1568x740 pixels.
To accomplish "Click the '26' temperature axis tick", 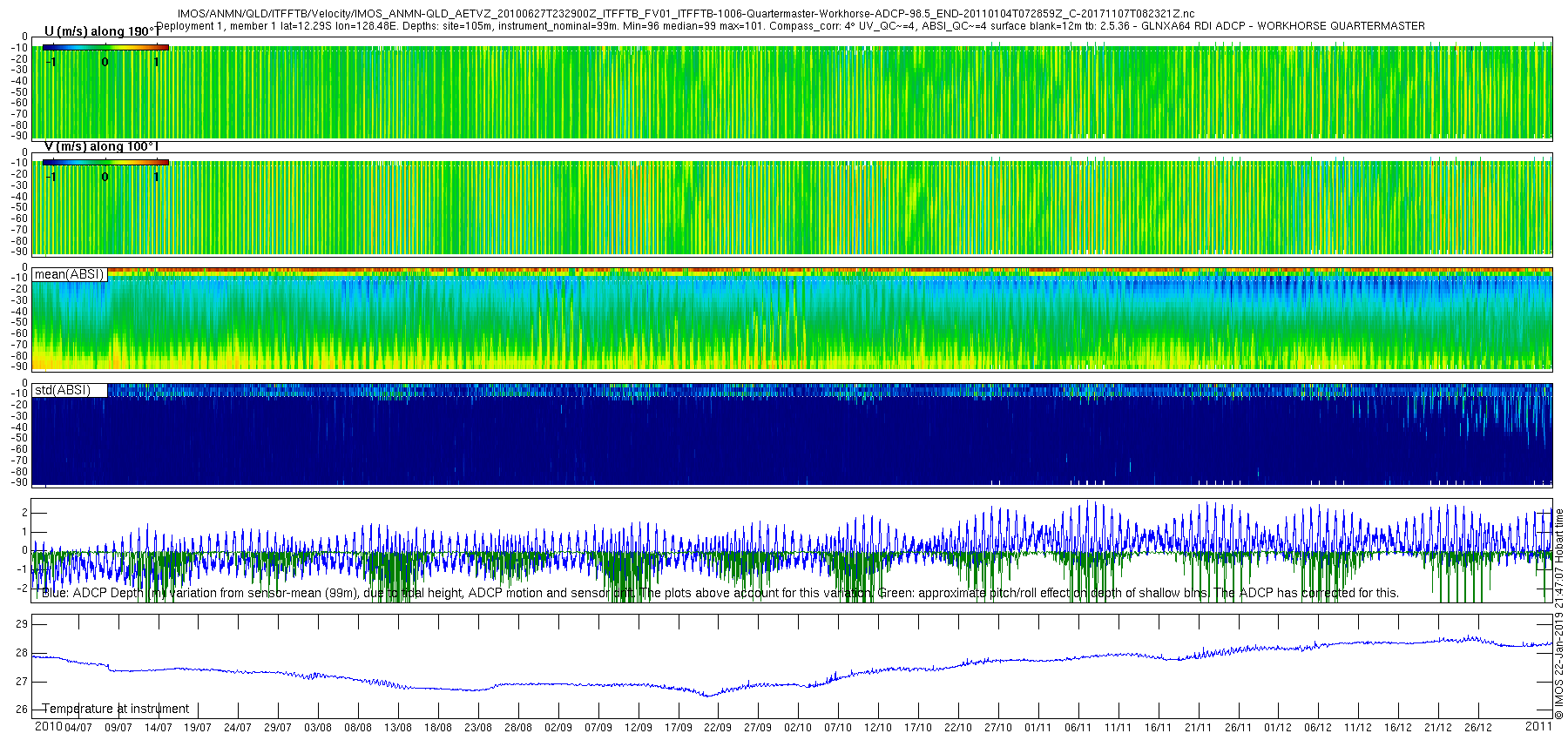I will [22, 710].
